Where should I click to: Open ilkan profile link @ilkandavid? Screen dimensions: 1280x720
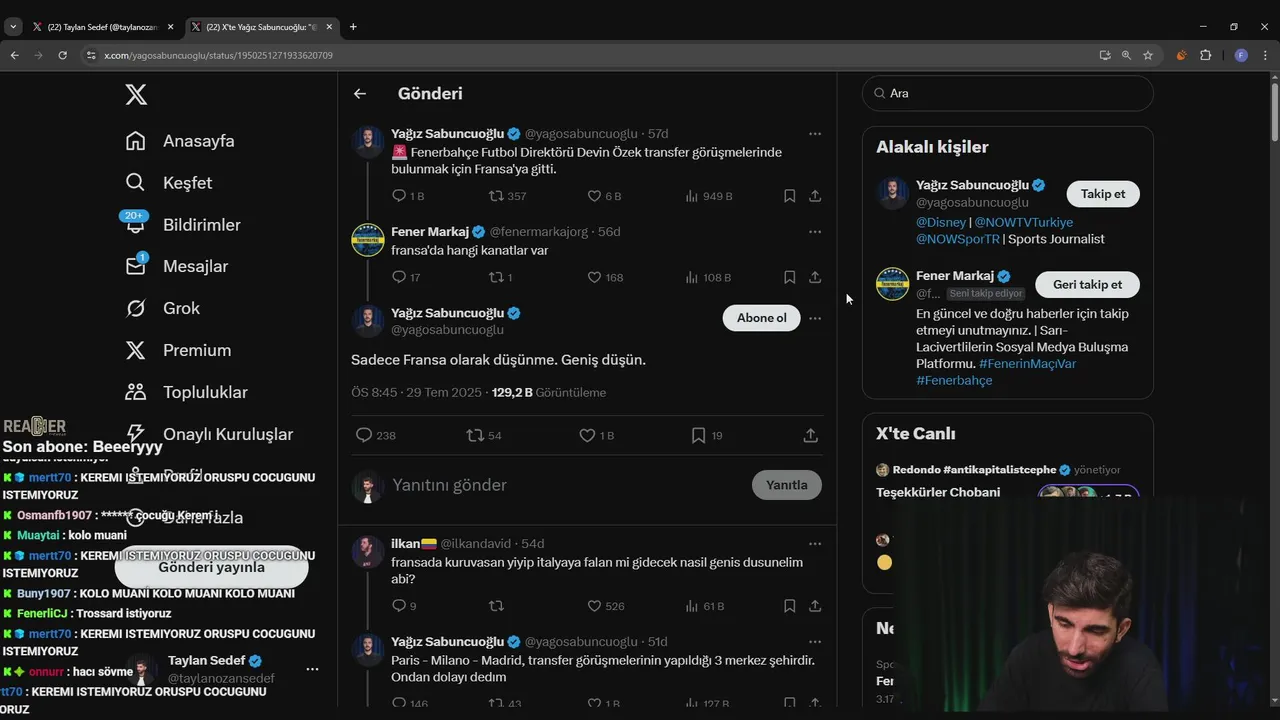[x=476, y=544]
